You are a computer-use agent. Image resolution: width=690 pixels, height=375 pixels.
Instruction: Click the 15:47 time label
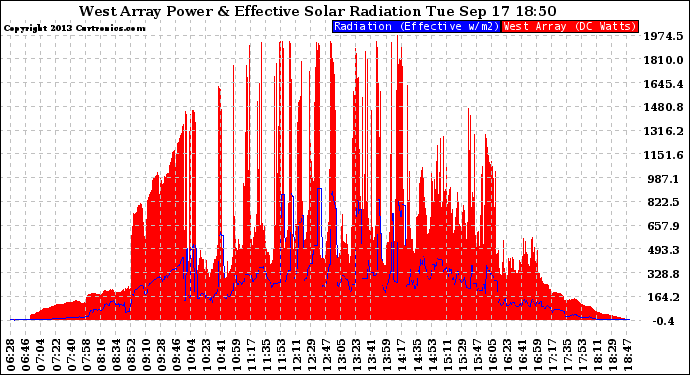(x=476, y=354)
